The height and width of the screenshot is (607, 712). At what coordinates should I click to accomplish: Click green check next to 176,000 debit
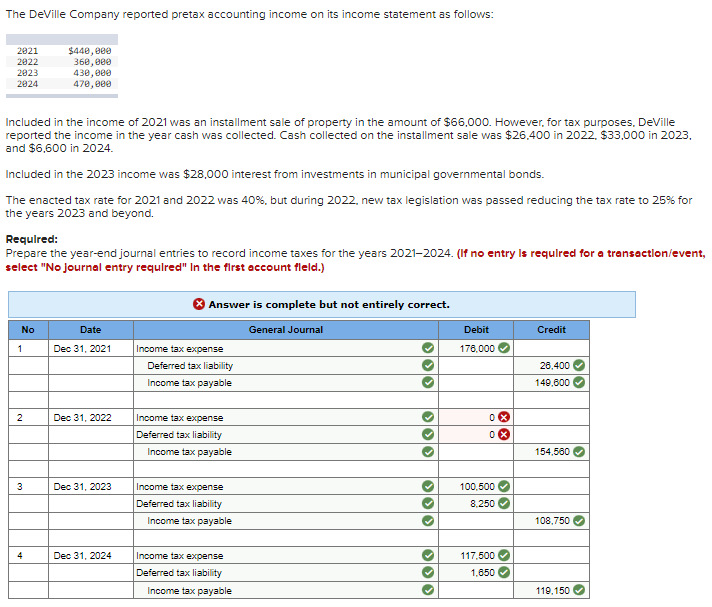[x=504, y=348]
